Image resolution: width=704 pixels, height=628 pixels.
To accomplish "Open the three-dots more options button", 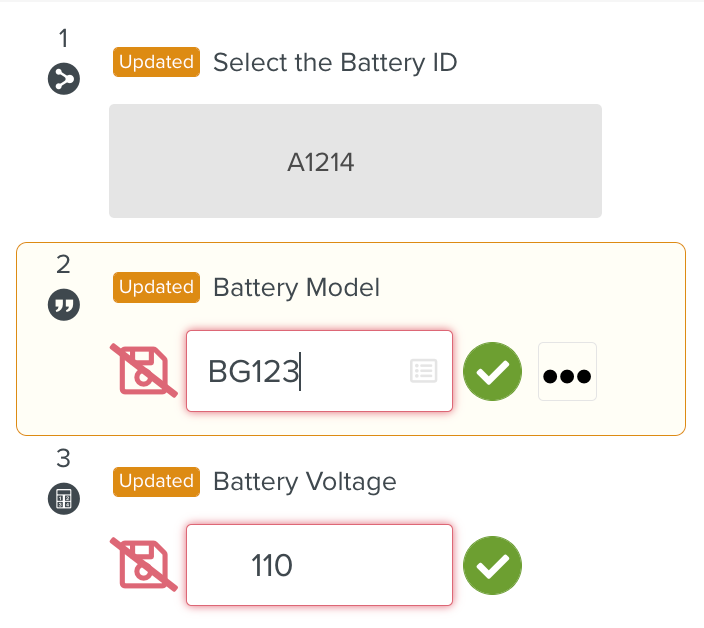I will coord(567,372).
